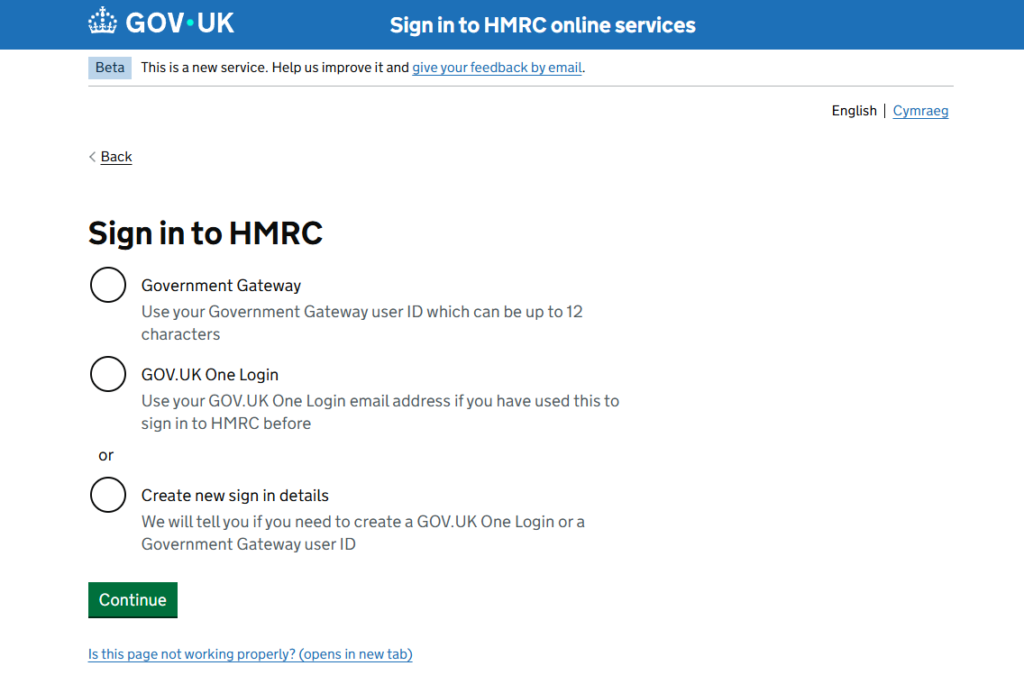Open the 'Sign in to HMRC online services' header title
Screen dimensions: 1024x684
click(x=542, y=25)
